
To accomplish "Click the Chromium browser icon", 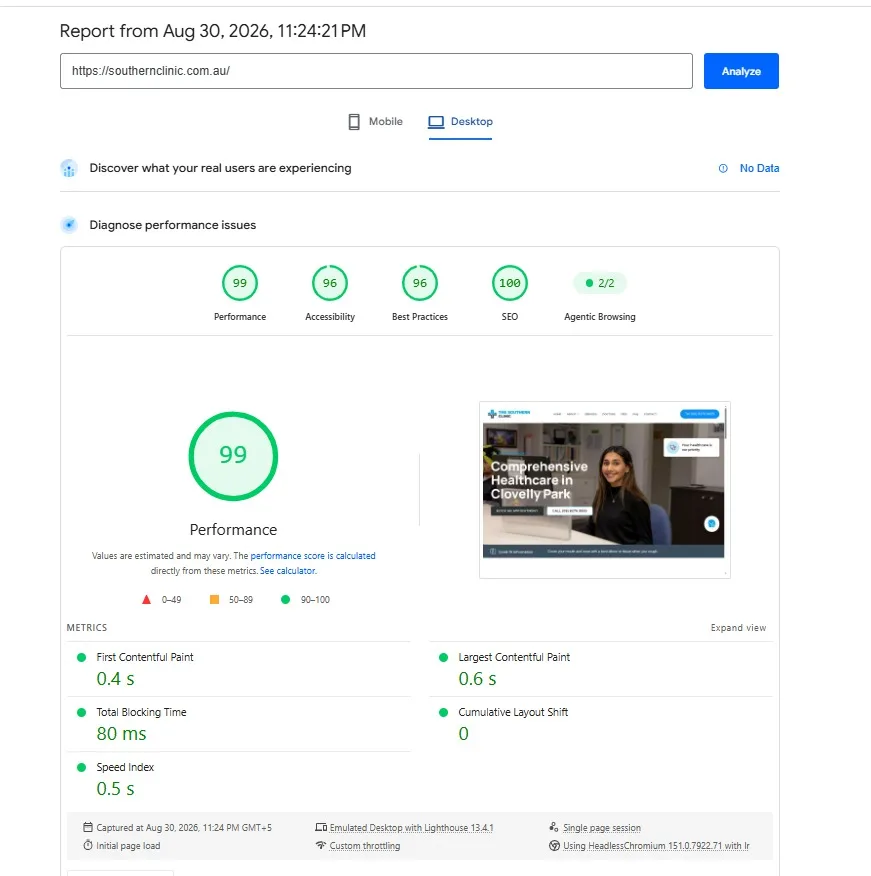I will [x=554, y=845].
